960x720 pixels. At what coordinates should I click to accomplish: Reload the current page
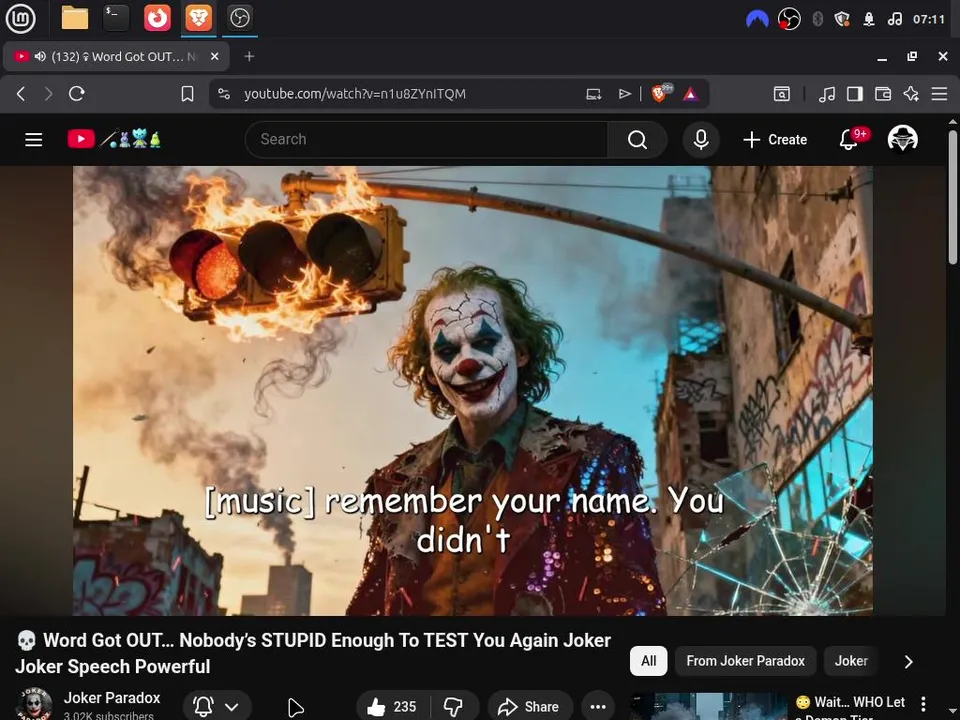click(77, 94)
